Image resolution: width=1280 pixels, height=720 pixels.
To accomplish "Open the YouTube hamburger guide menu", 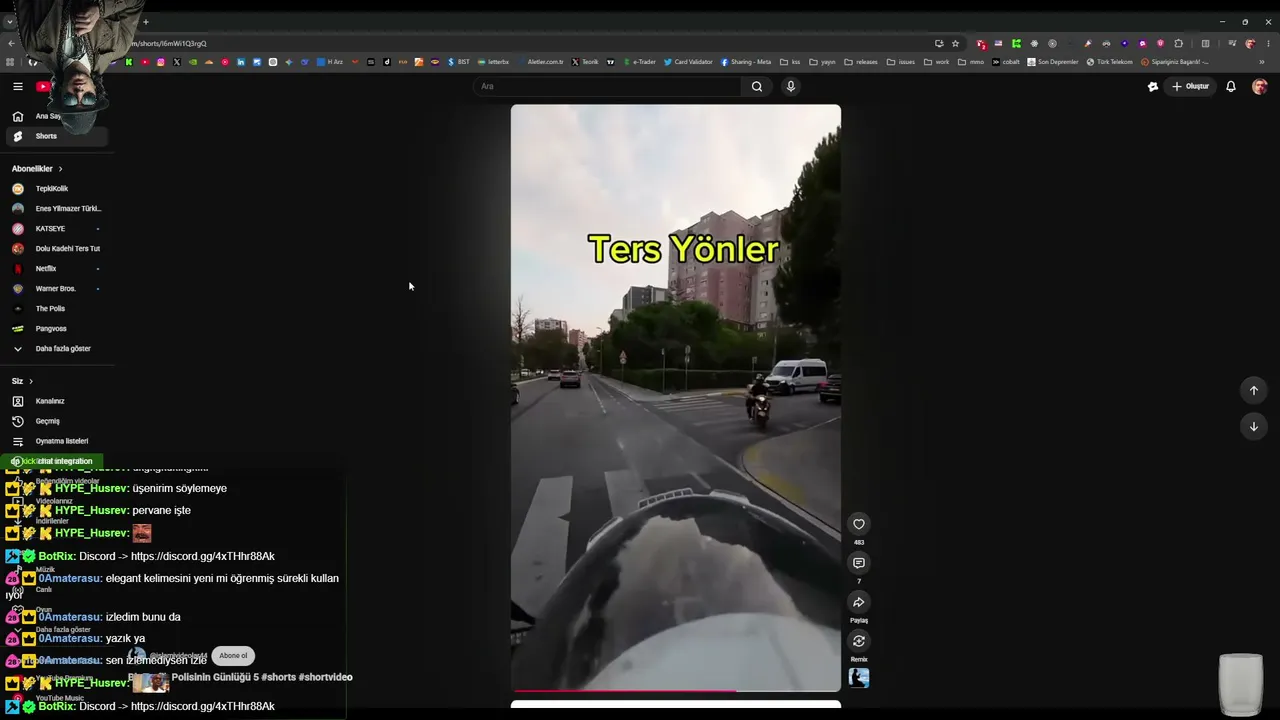I will tap(17, 87).
